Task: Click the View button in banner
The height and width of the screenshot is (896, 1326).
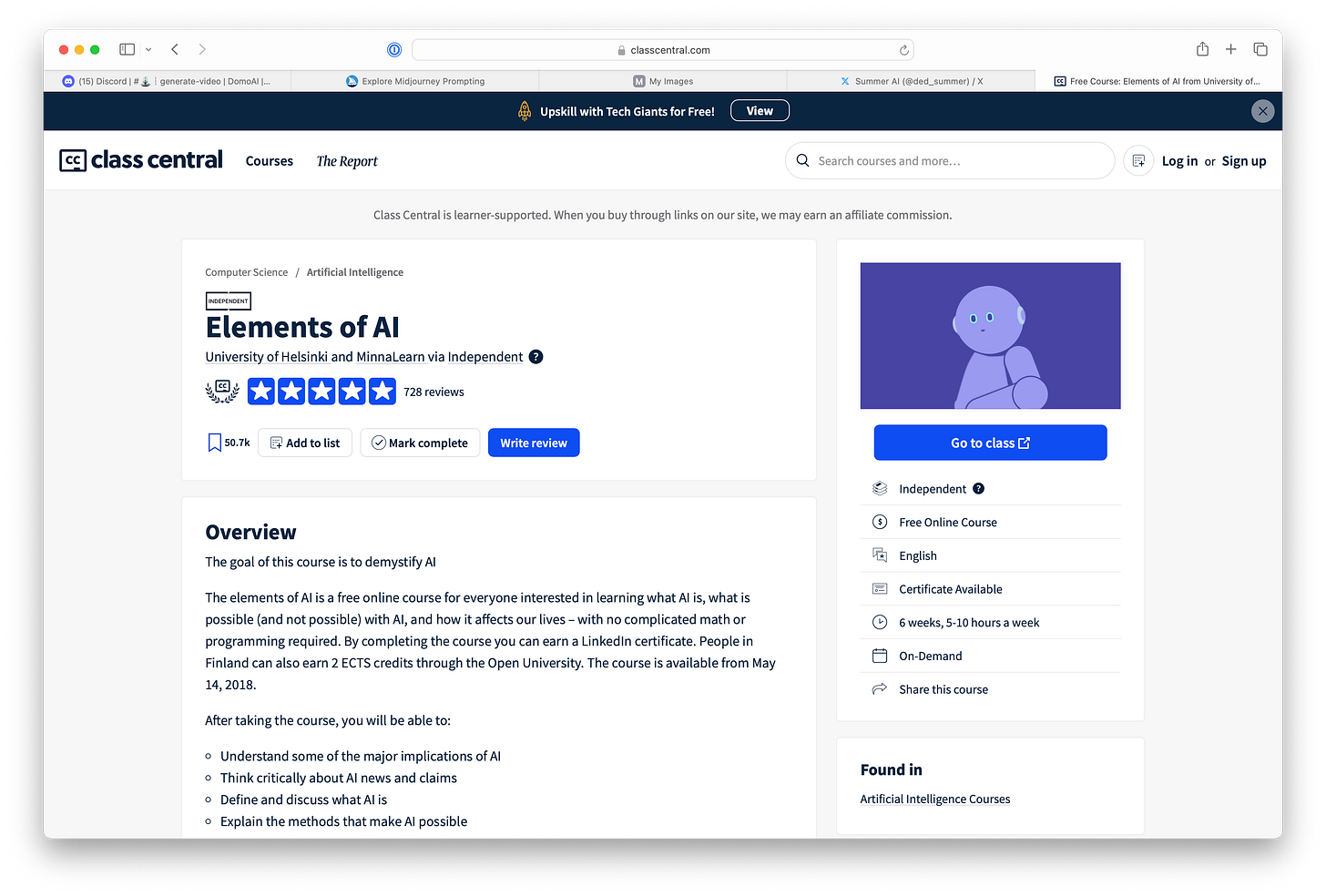Action: [760, 111]
